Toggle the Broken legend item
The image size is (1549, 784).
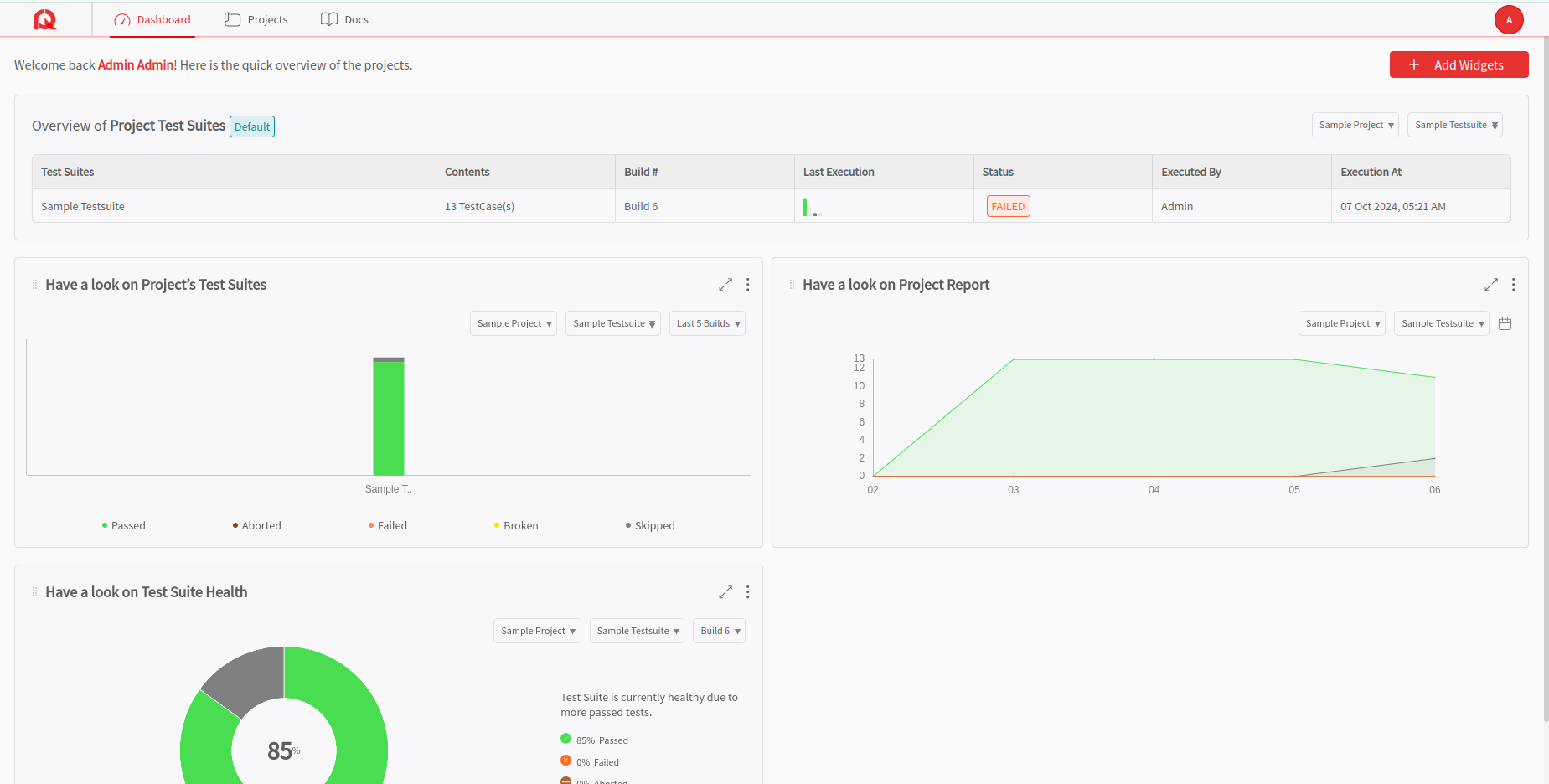coord(516,525)
